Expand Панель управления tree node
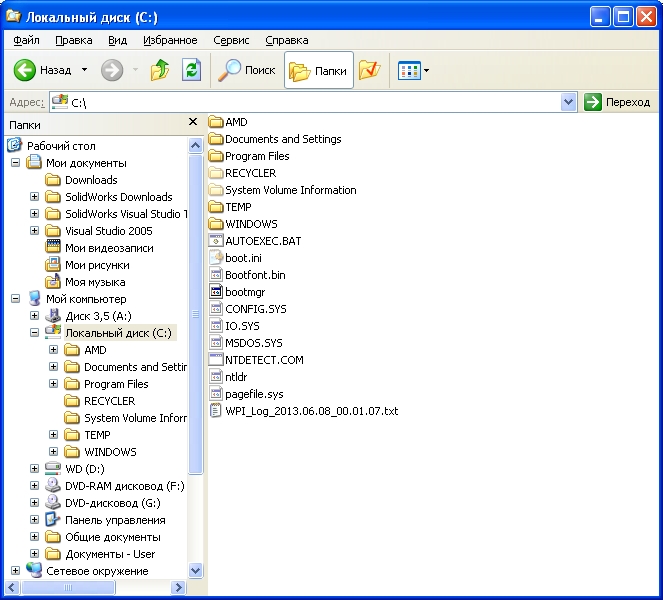The image size is (663, 600). (x=35, y=520)
